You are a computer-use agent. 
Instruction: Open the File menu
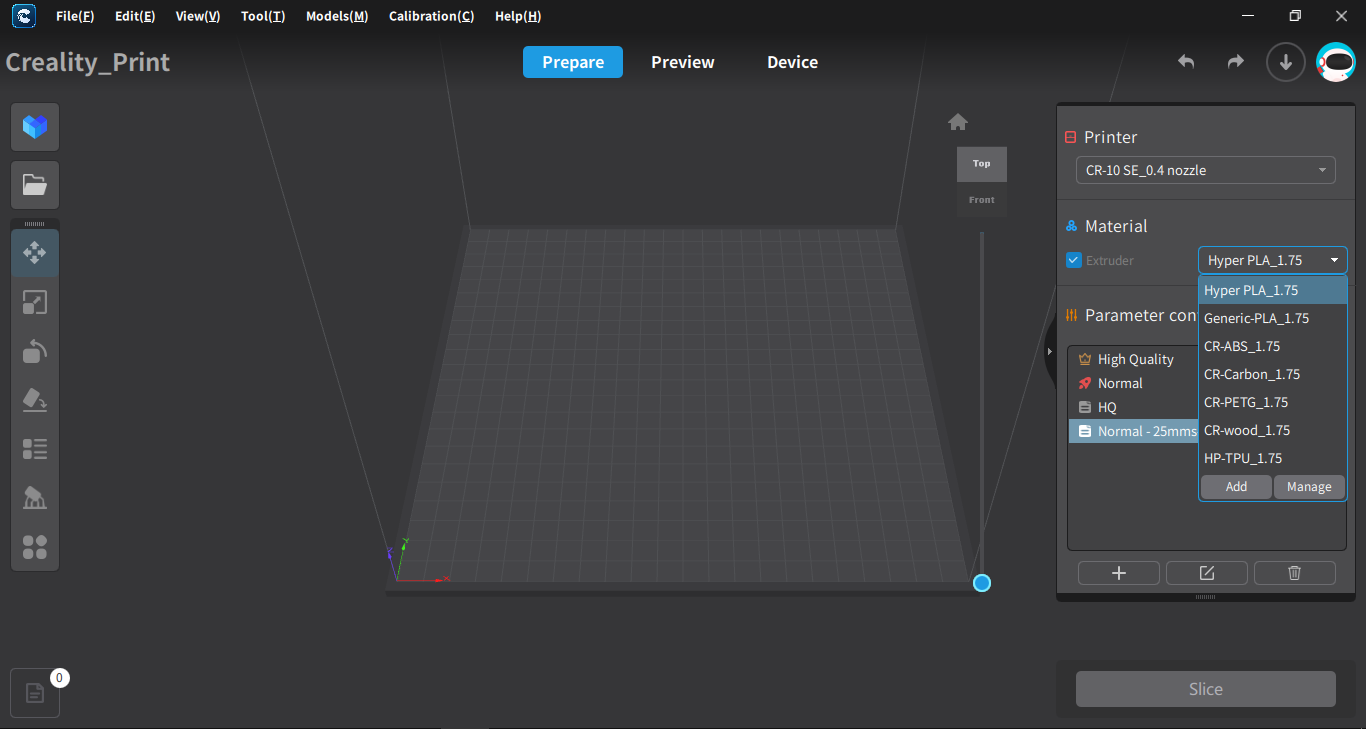pyautogui.click(x=75, y=16)
